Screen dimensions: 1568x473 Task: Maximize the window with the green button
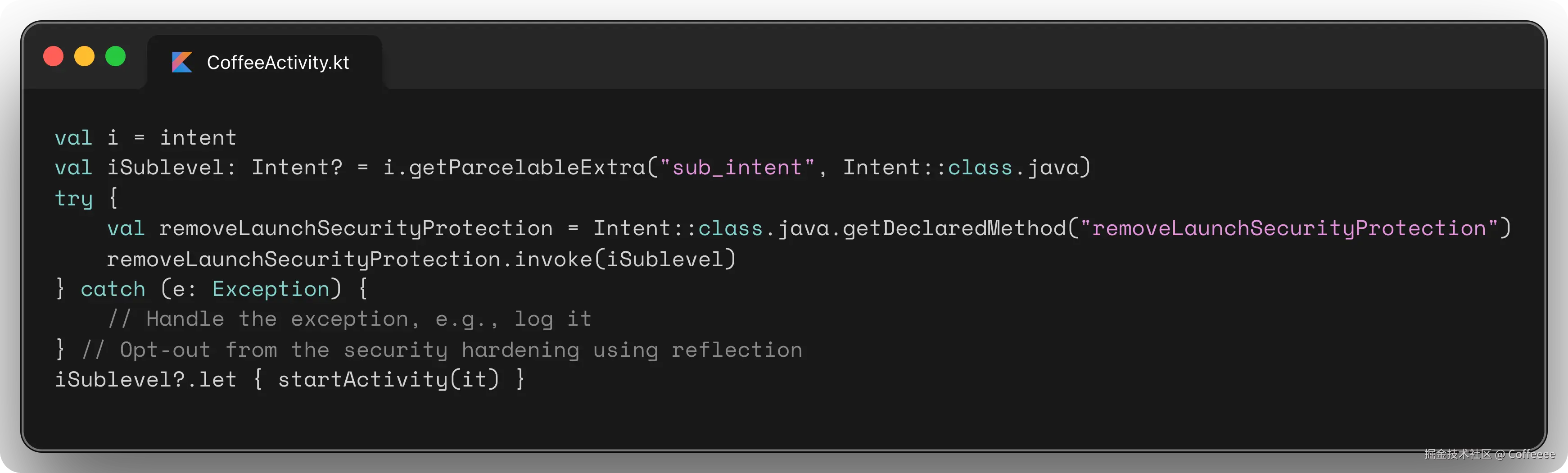click(x=116, y=56)
